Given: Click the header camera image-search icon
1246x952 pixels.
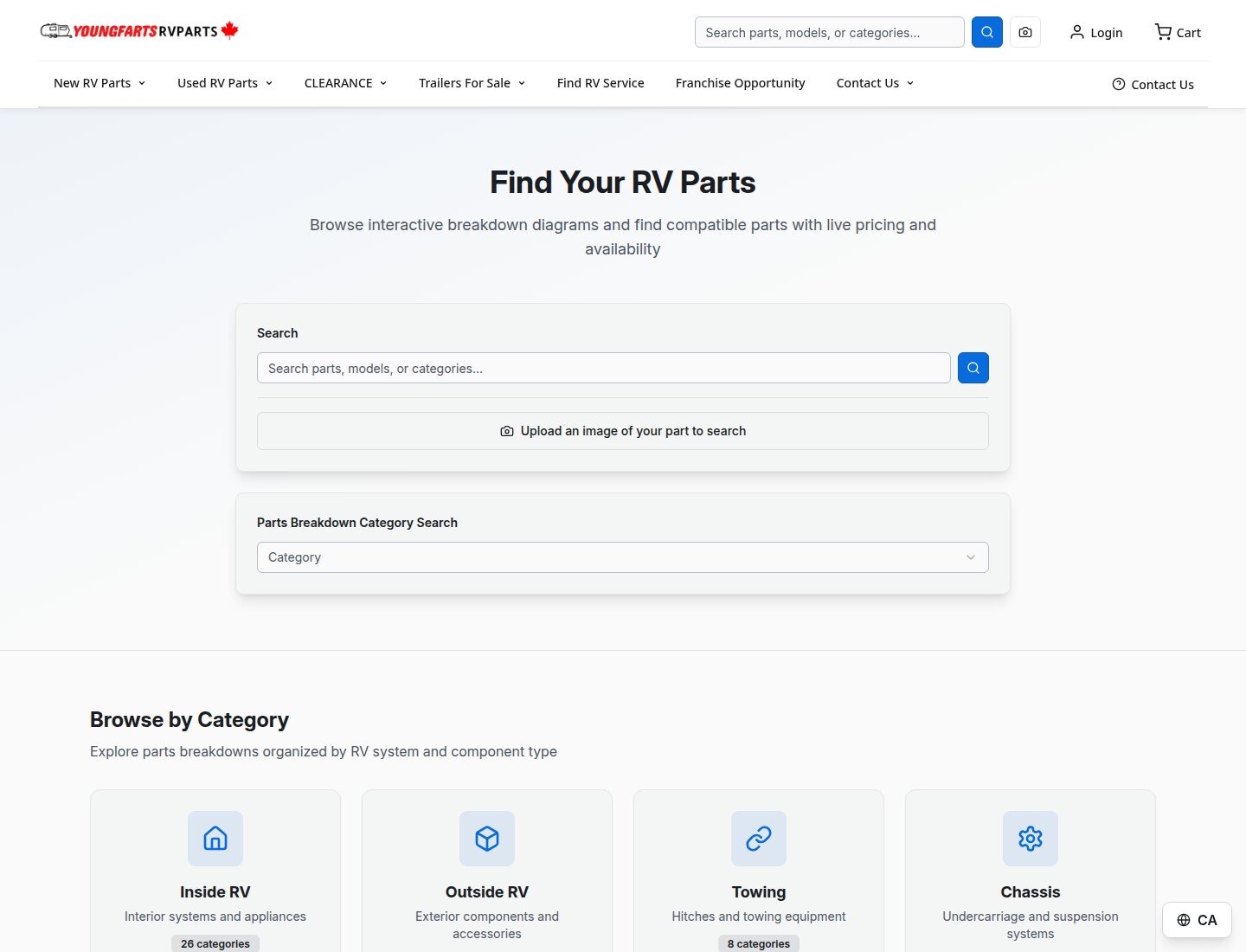Looking at the screenshot, I should [x=1025, y=32].
